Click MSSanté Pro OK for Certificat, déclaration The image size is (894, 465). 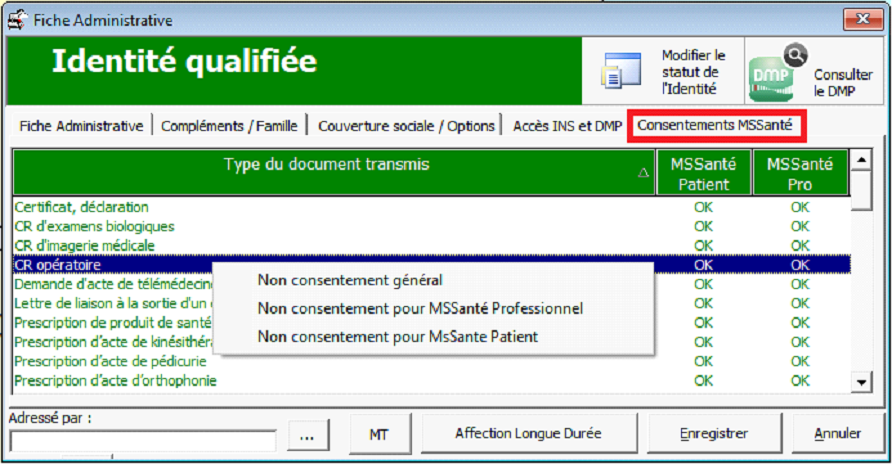coord(800,207)
